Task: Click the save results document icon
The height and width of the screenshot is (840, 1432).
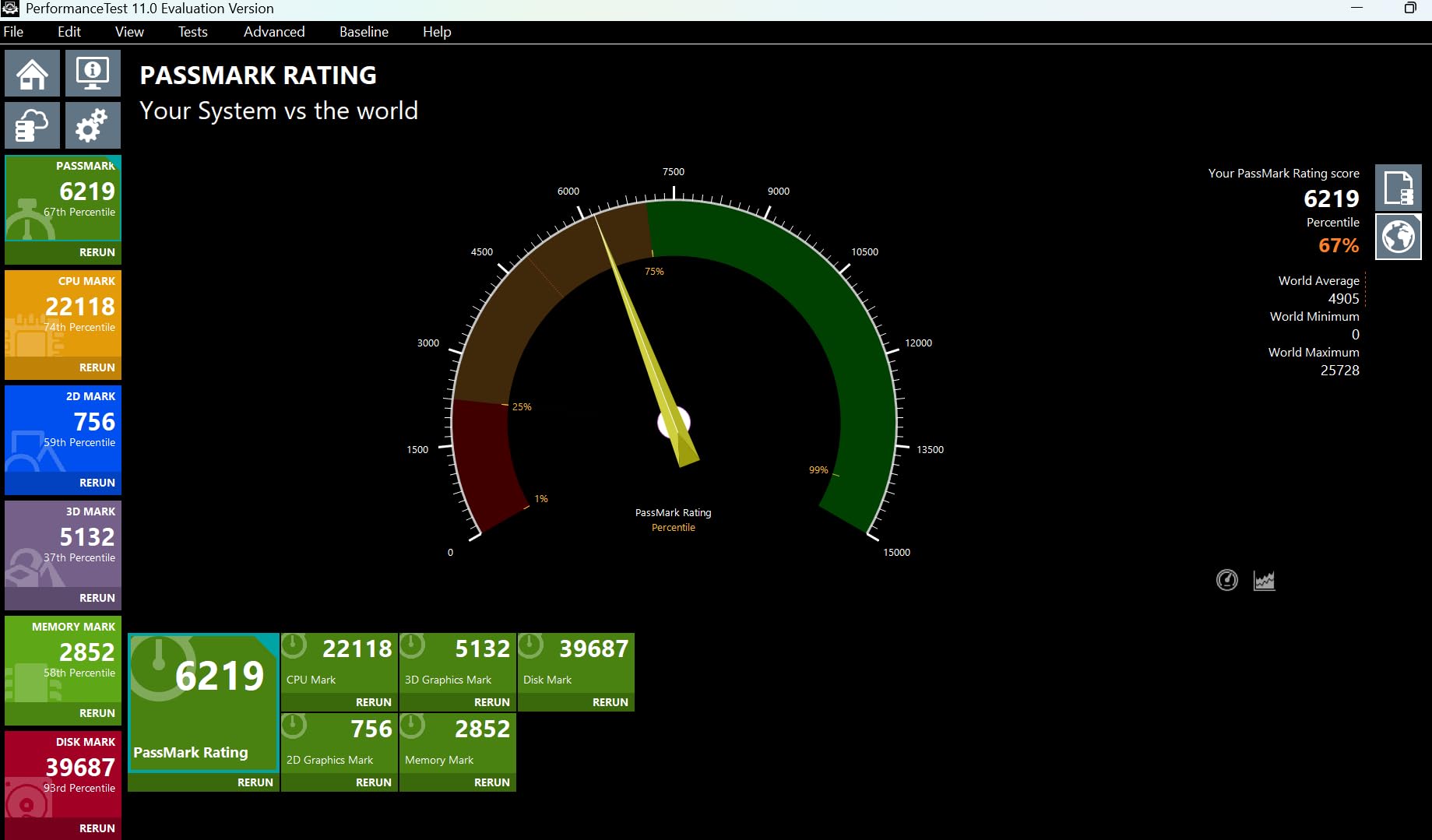Action: click(1398, 188)
